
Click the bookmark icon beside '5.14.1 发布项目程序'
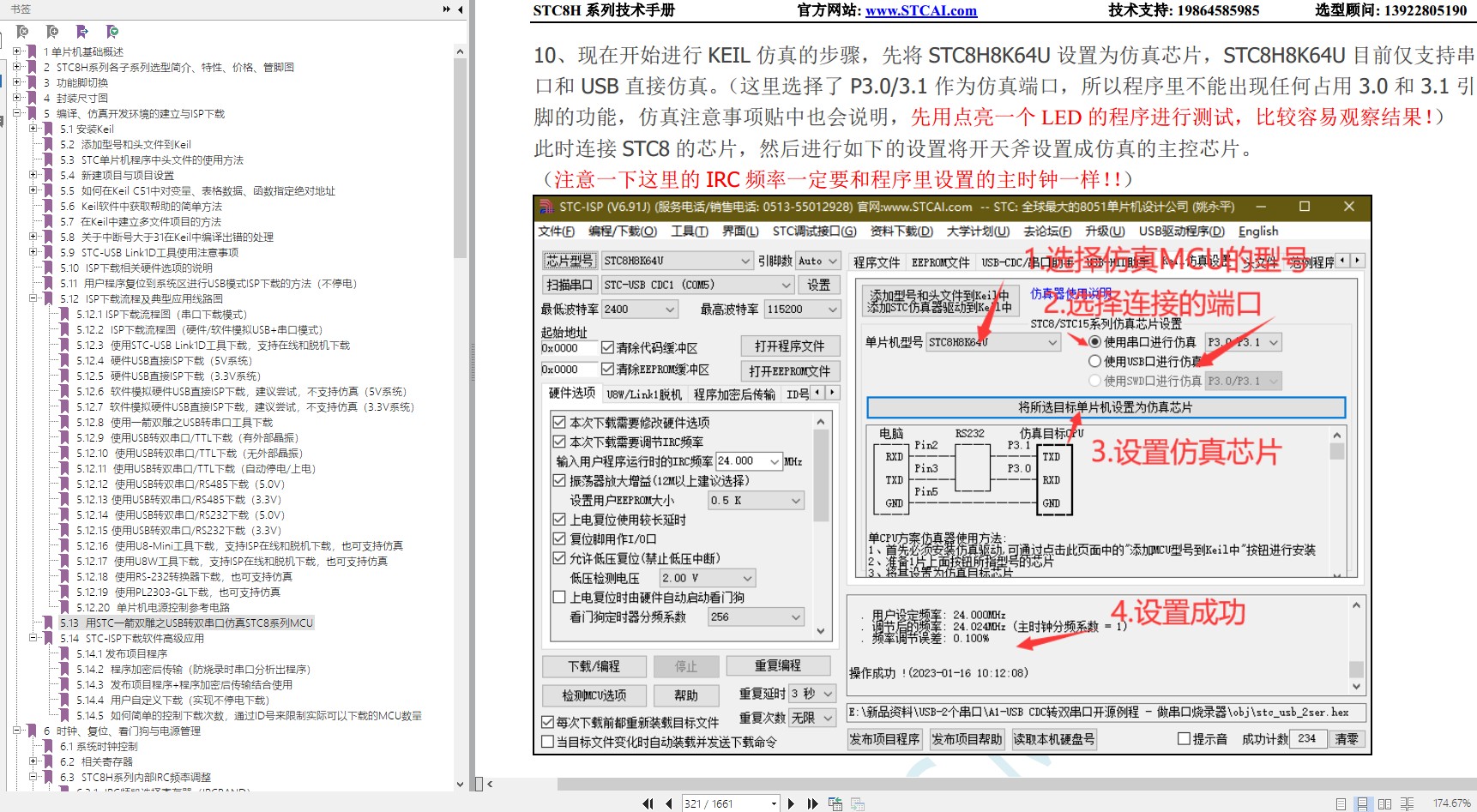tap(64, 653)
